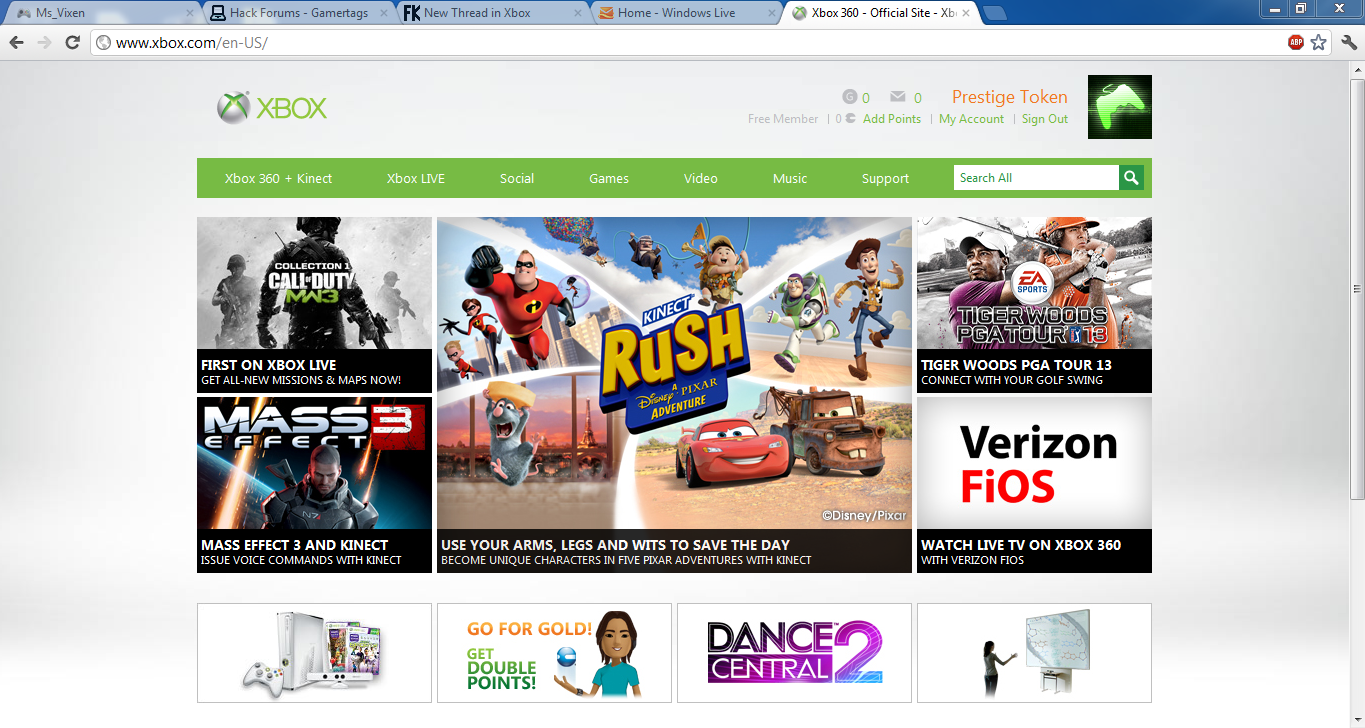
Task: Open the Social menu
Action: tap(517, 178)
